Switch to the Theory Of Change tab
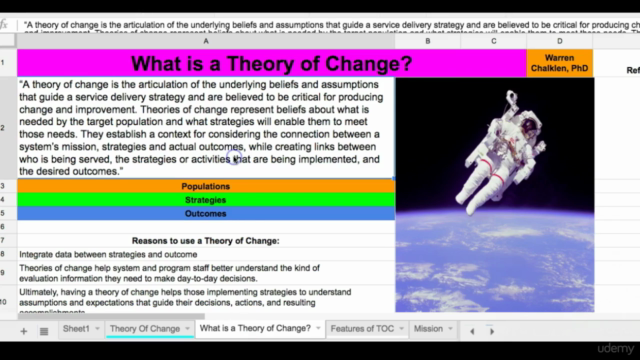This screenshot has width=640, height=360. click(x=145, y=329)
